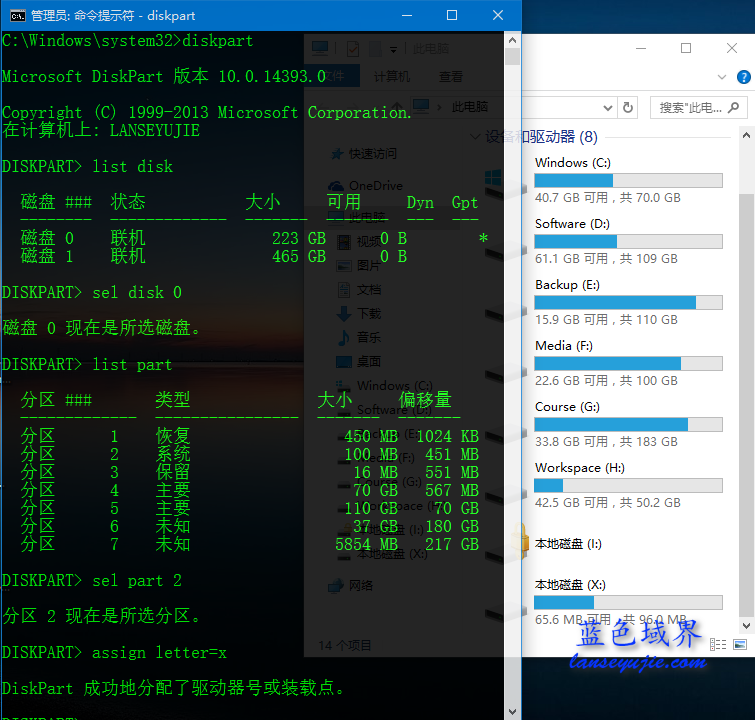Click partition 4 主要 70 GB row
The width and height of the screenshot is (755, 720).
(249, 490)
